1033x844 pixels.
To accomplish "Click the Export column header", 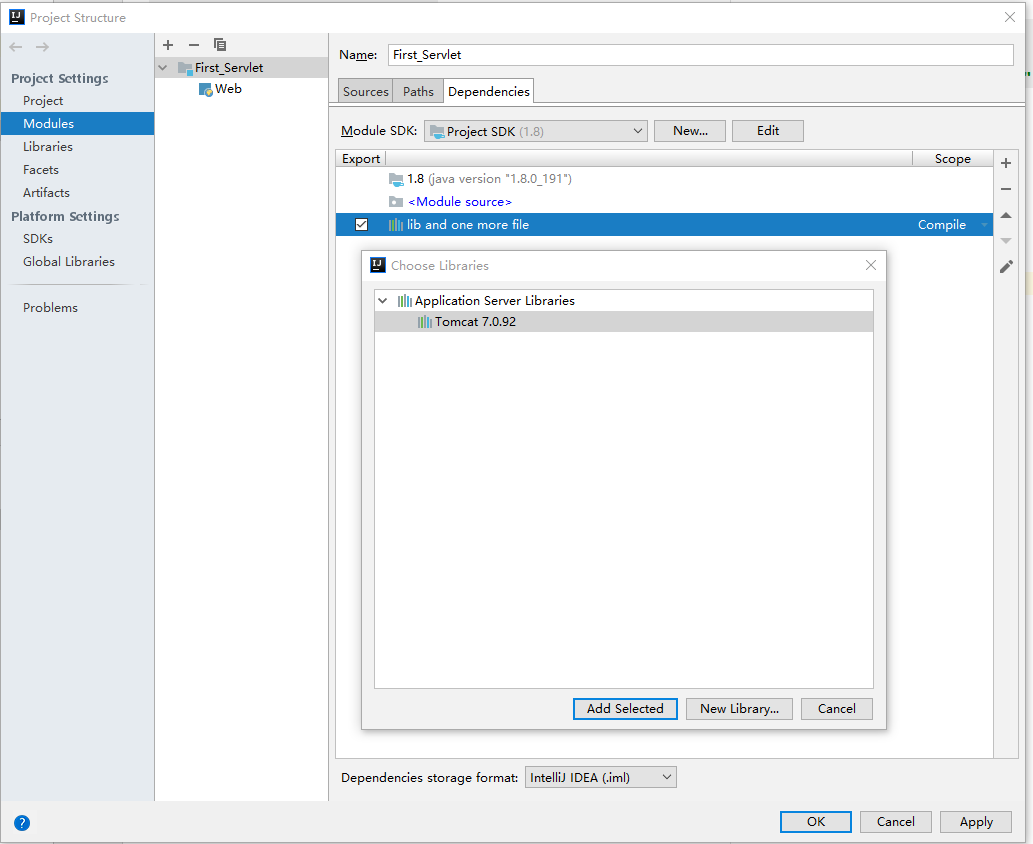I will 360,159.
